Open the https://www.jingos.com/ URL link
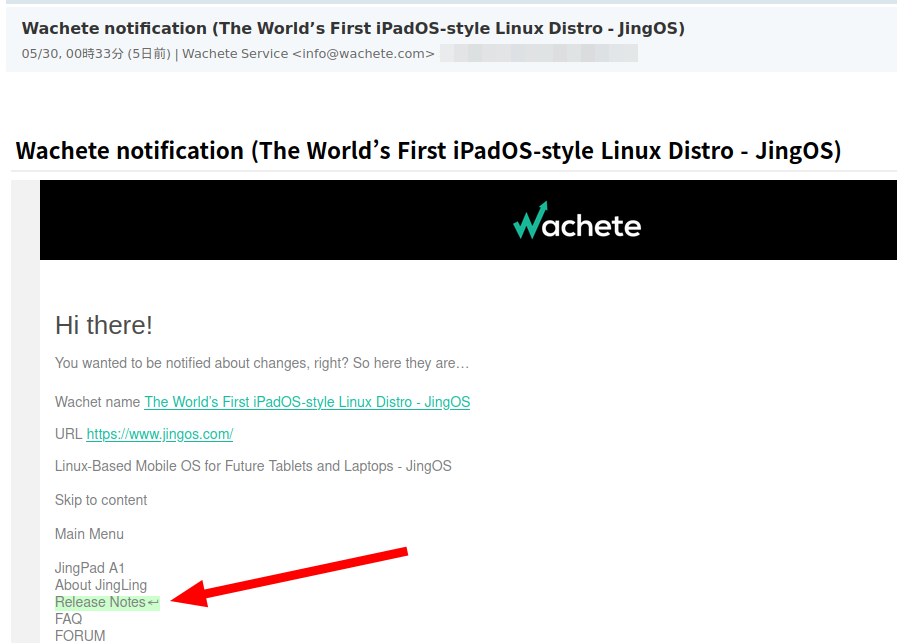The width and height of the screenshot is (897, 643). (x=160, y=434)
